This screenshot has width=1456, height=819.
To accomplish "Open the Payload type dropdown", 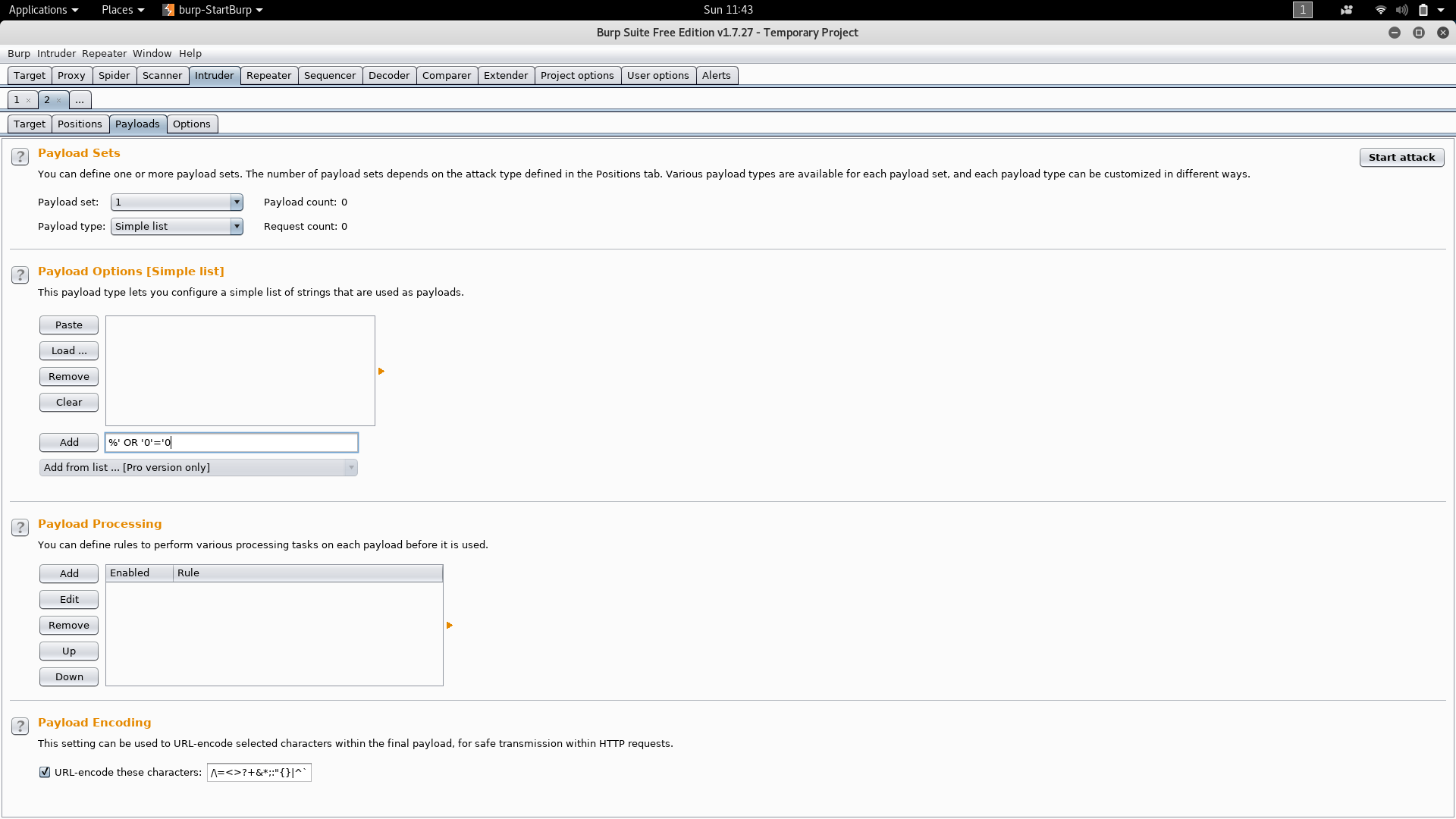I will tap(177, 226).
